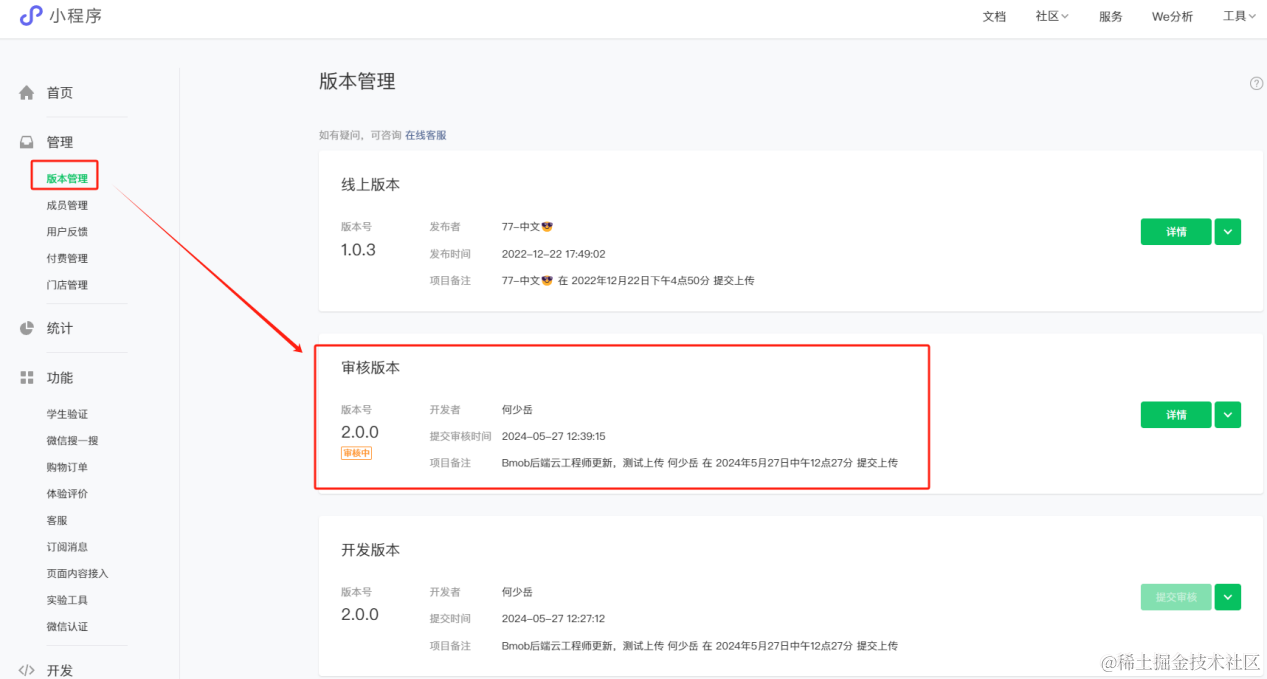Open 学生验证 in the sidebar
Image resolution: width=1267 pixels, height=679 pixels.
(67, 414)
